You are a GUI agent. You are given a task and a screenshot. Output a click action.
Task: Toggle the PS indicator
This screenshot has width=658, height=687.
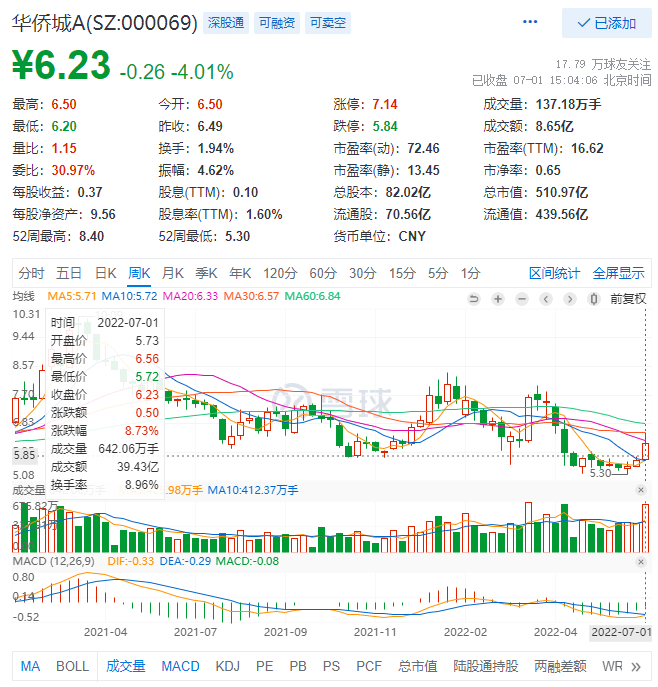331,667
